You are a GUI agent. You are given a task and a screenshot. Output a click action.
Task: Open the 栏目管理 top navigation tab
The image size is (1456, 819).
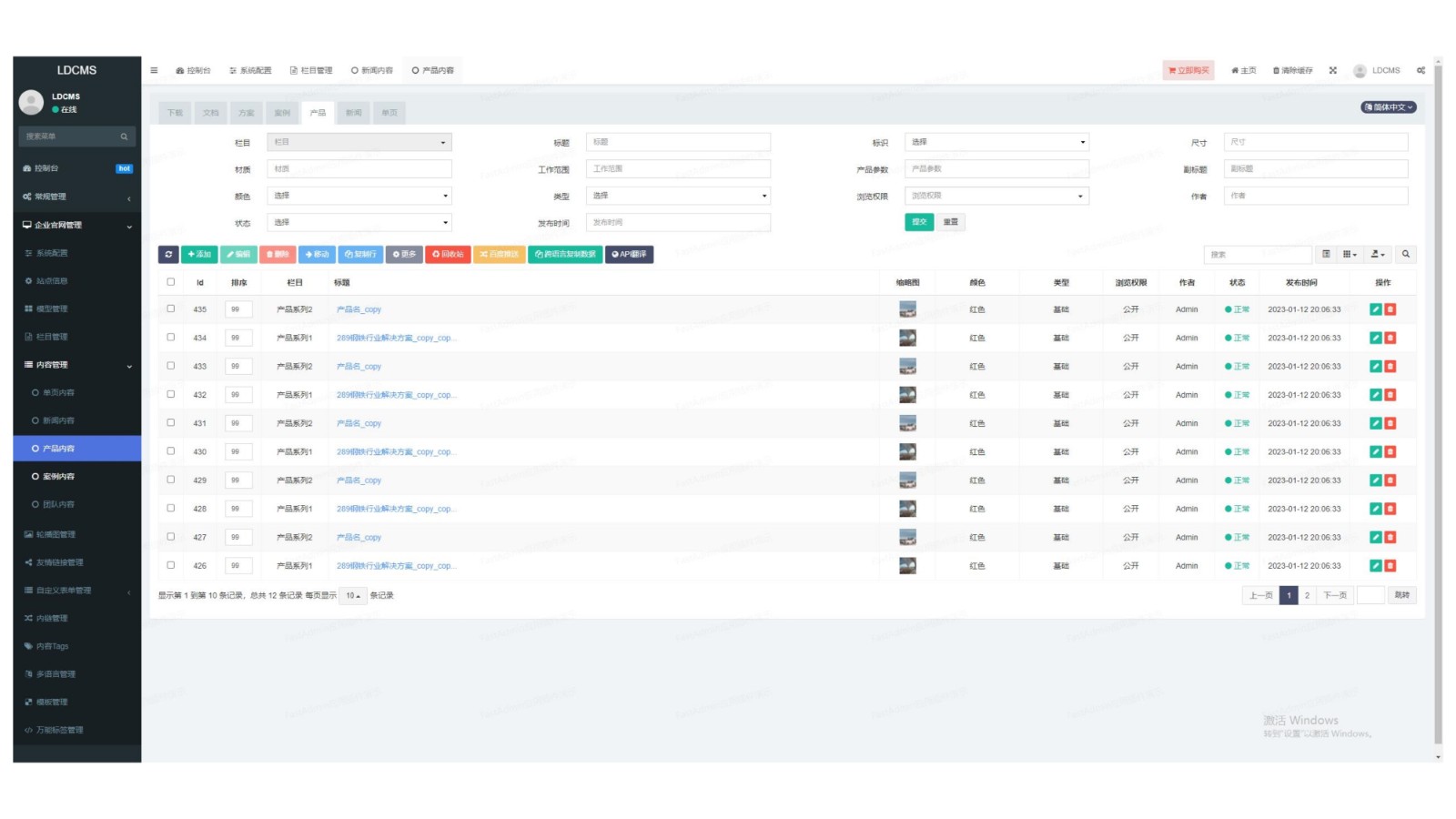click(x=311, y=70)
